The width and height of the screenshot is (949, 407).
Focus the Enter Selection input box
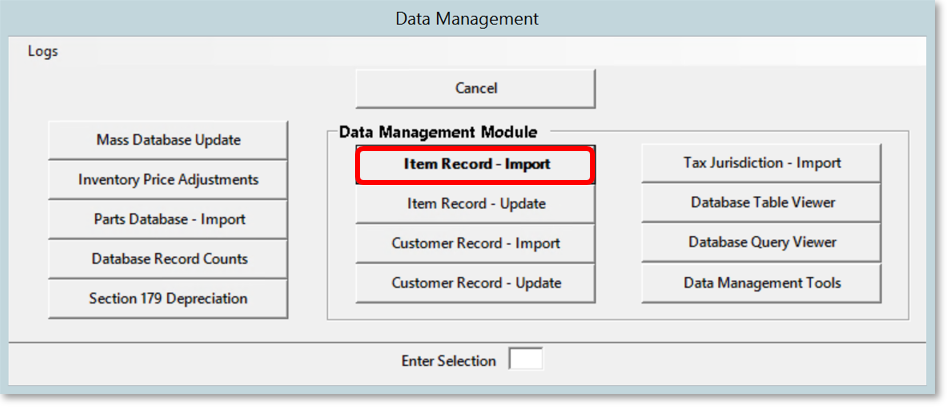tap(525, 359)
